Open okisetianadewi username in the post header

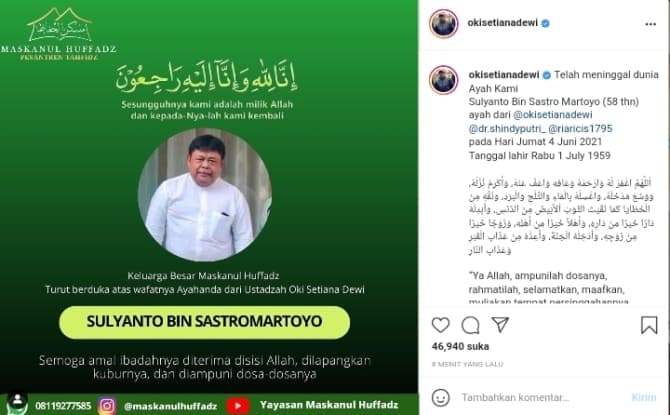502,23
